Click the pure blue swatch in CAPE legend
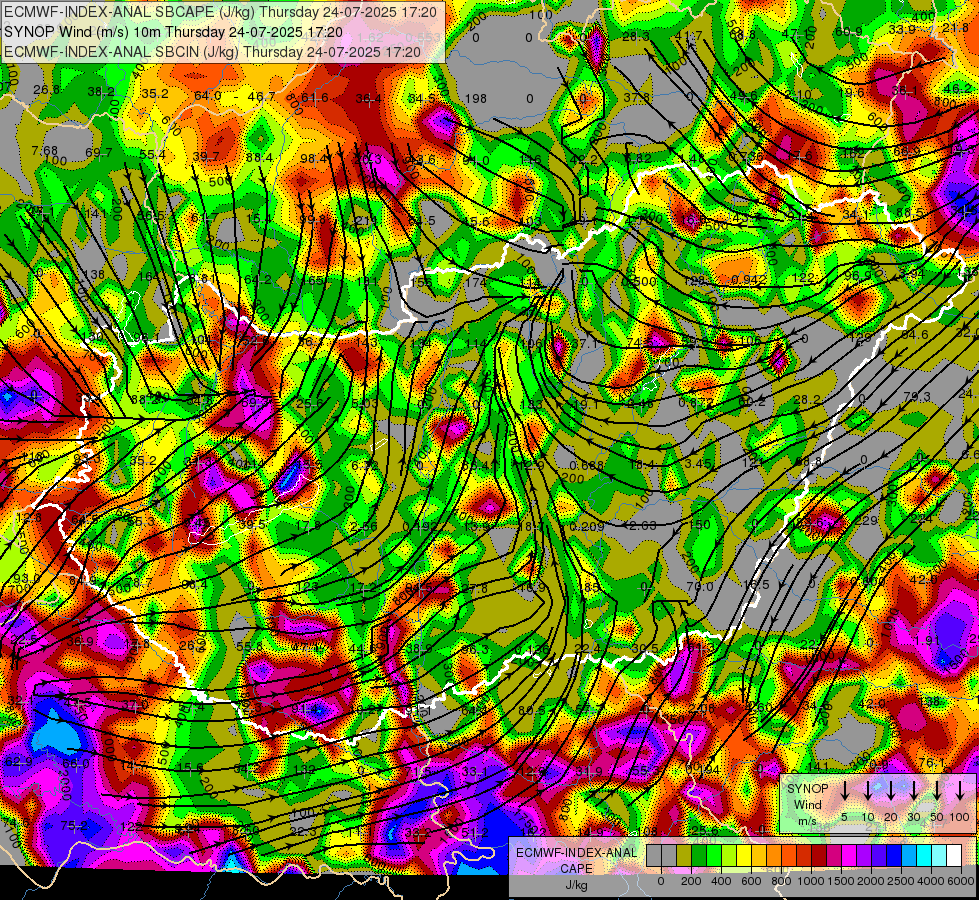This screenshot has height=900, width=979. click(x=895, y=855)
